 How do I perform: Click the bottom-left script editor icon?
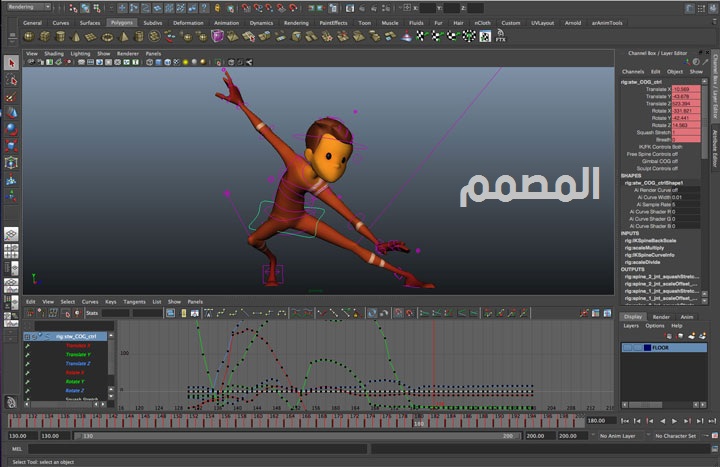714,449
